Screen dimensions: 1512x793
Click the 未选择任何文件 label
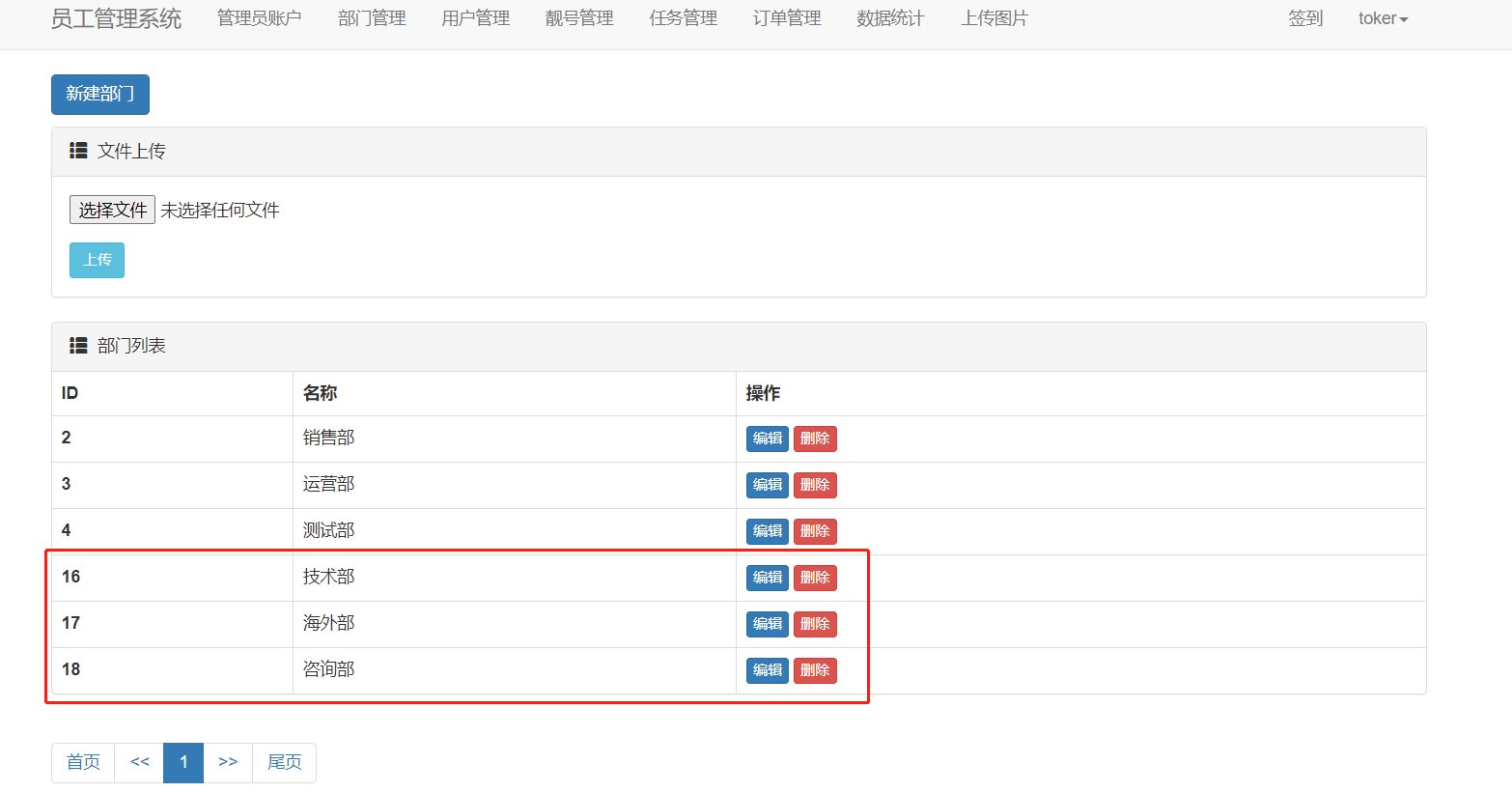click(x=220, y=210)
